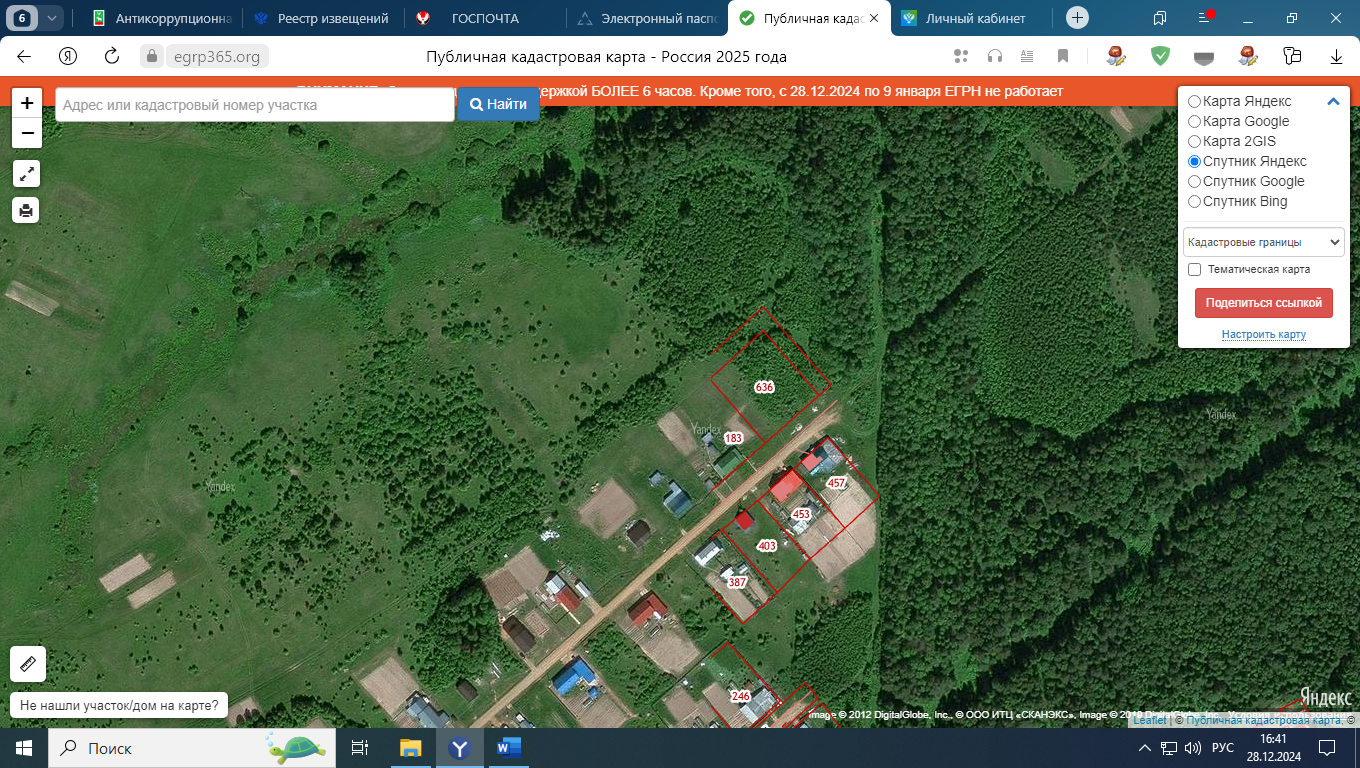
Task: Switch to Личный кабинет tab
Action: pos(974,18)
